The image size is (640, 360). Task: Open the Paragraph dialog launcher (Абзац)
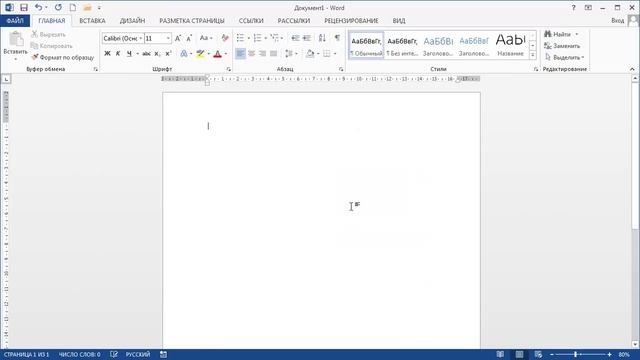(341, 69)
